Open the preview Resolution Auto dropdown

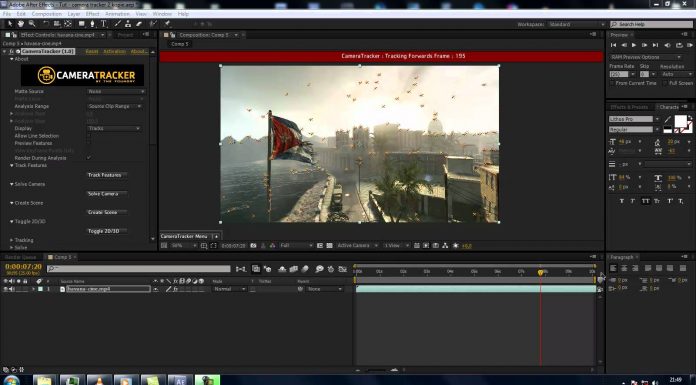pos(676,74)
